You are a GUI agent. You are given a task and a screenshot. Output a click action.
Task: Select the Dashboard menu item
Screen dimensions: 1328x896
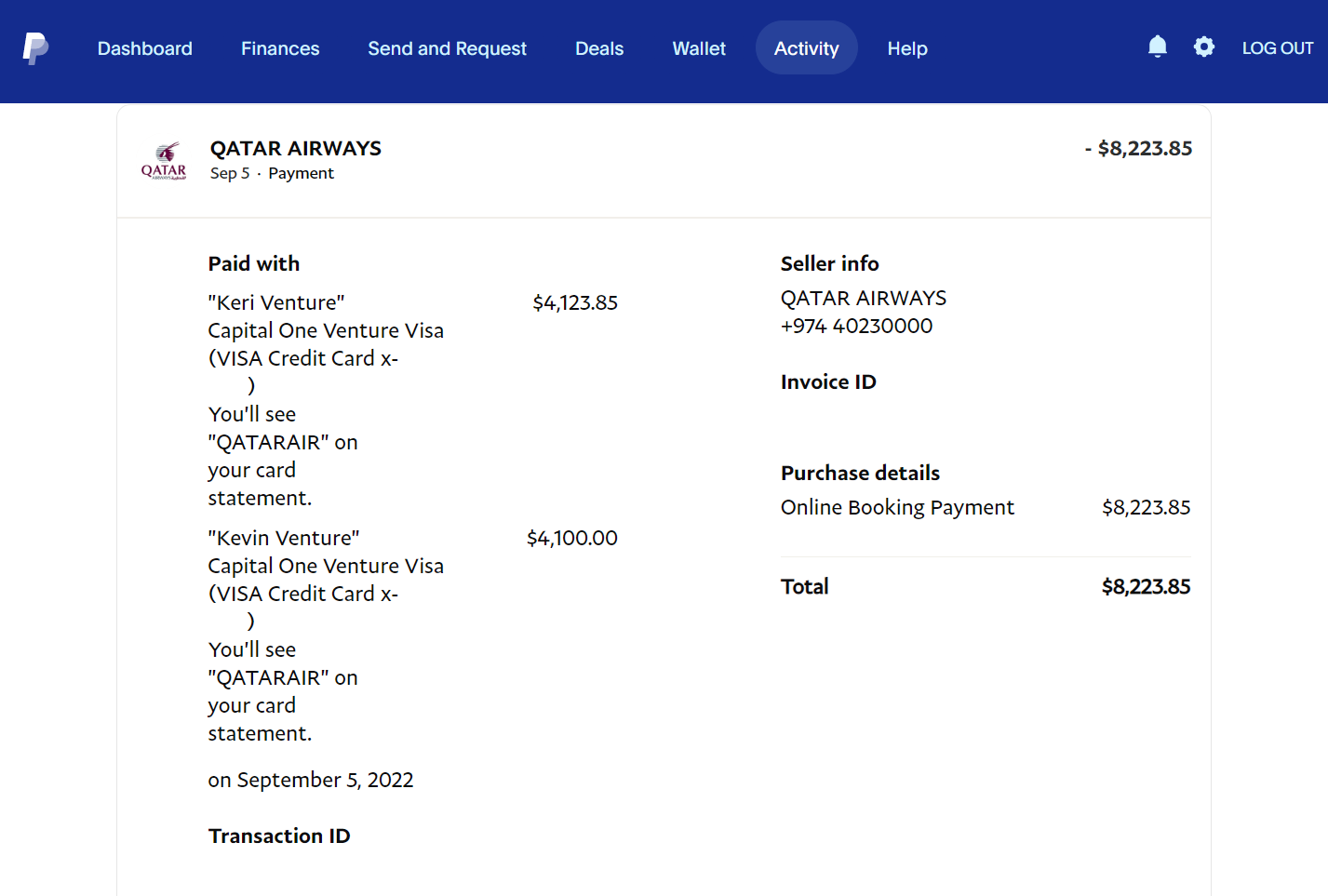[x=144, y=47]
